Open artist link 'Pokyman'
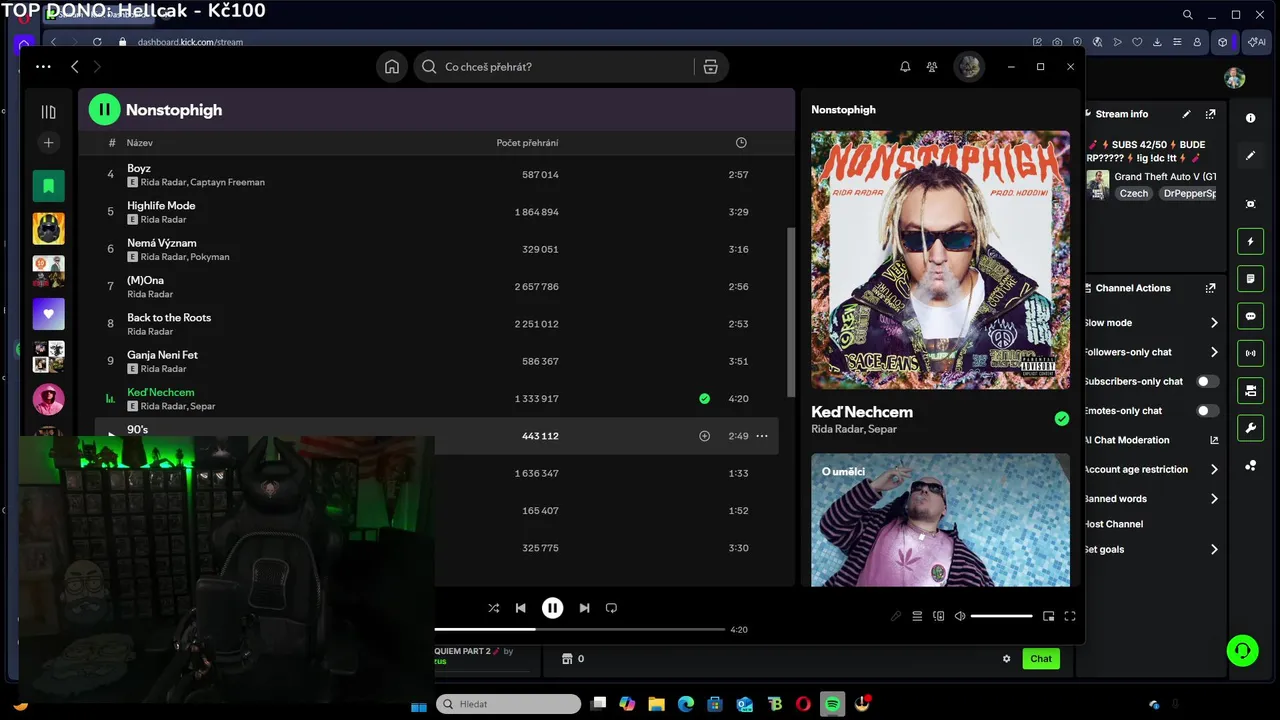This screenshot has width=1280, height=720. (210, 257)
